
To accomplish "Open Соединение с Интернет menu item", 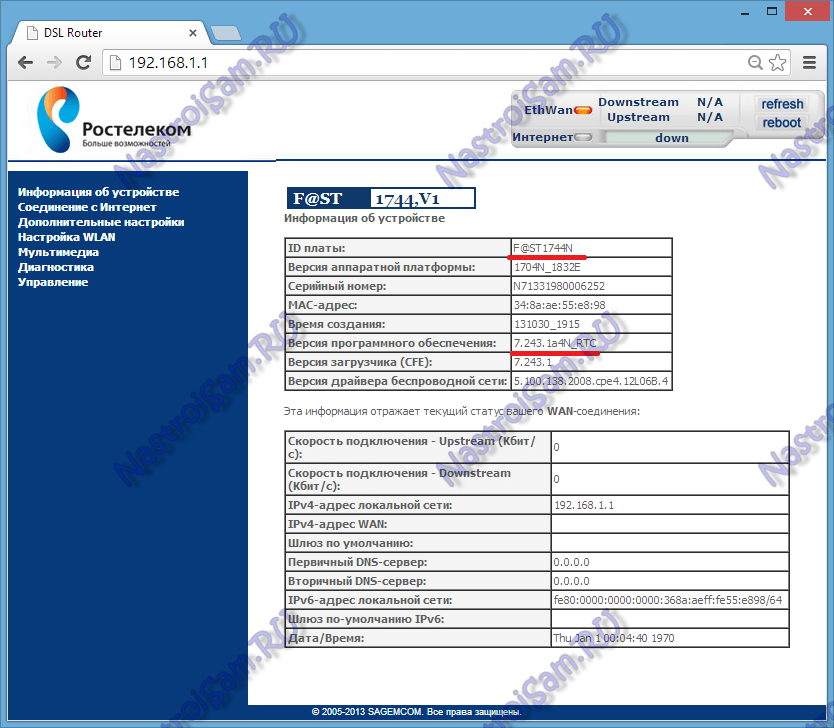I will pos(87,207).
